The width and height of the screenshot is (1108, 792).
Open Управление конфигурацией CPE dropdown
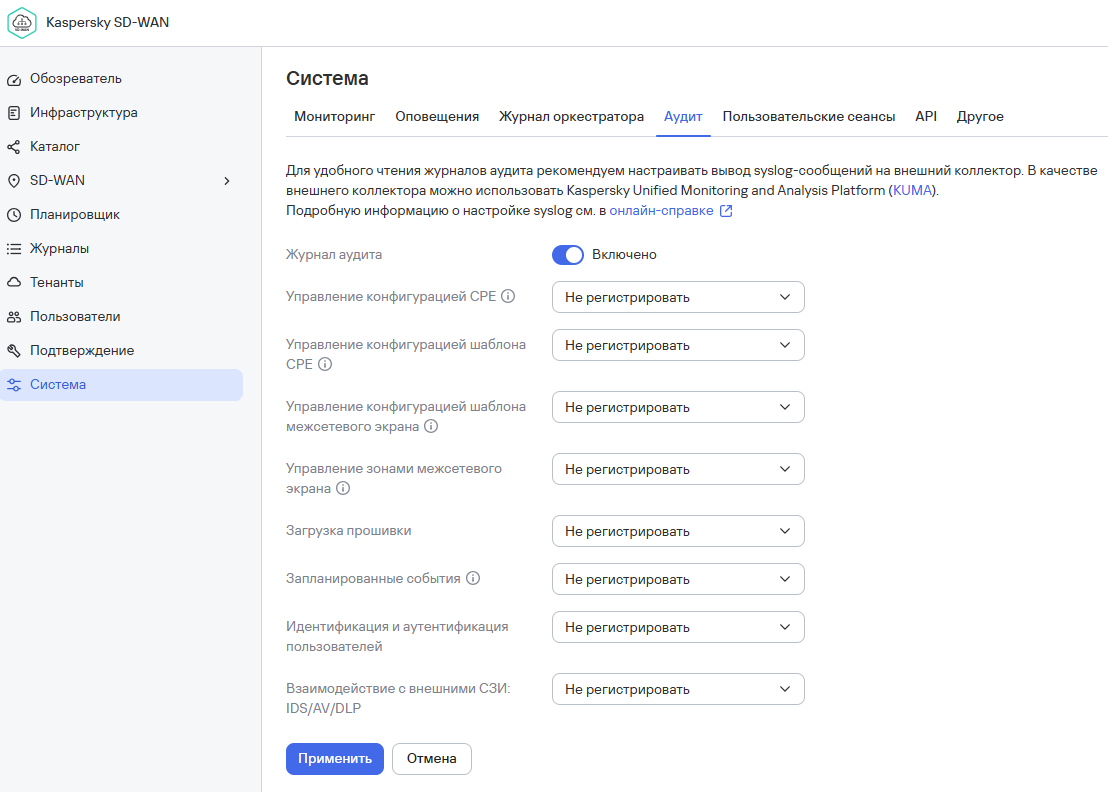(678, 297)
